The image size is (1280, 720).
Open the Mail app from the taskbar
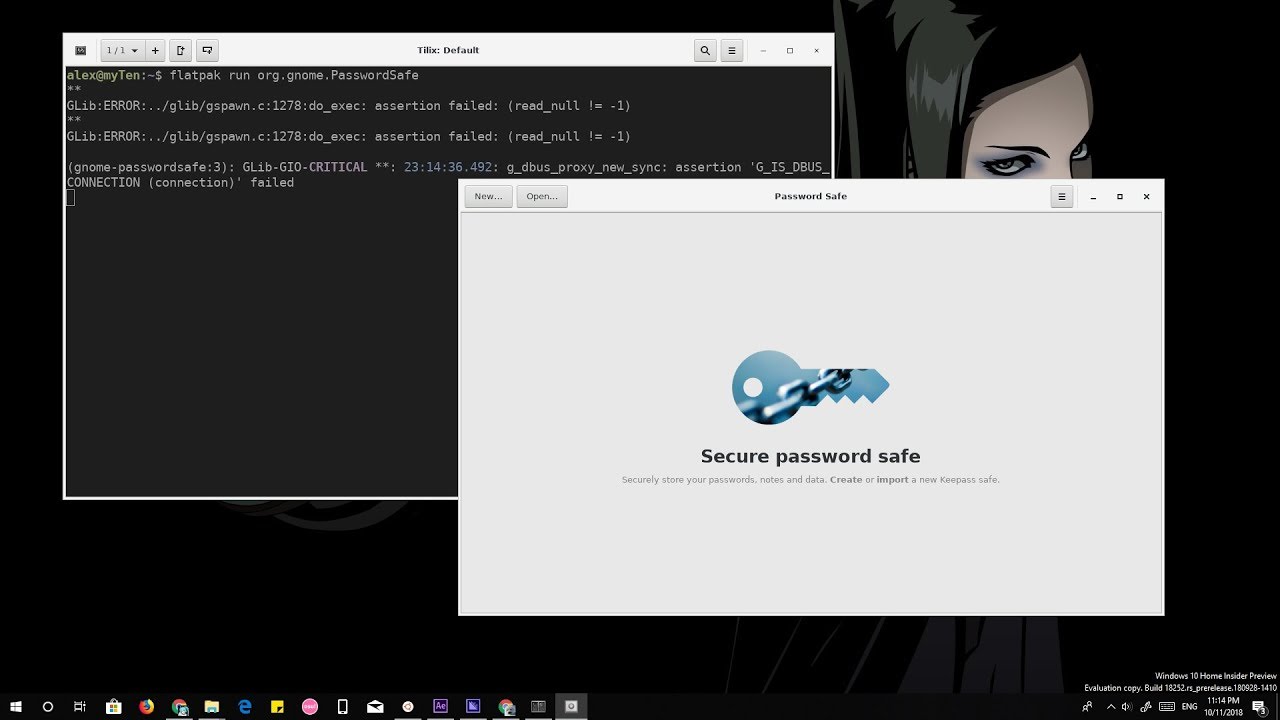coord(375,706)
